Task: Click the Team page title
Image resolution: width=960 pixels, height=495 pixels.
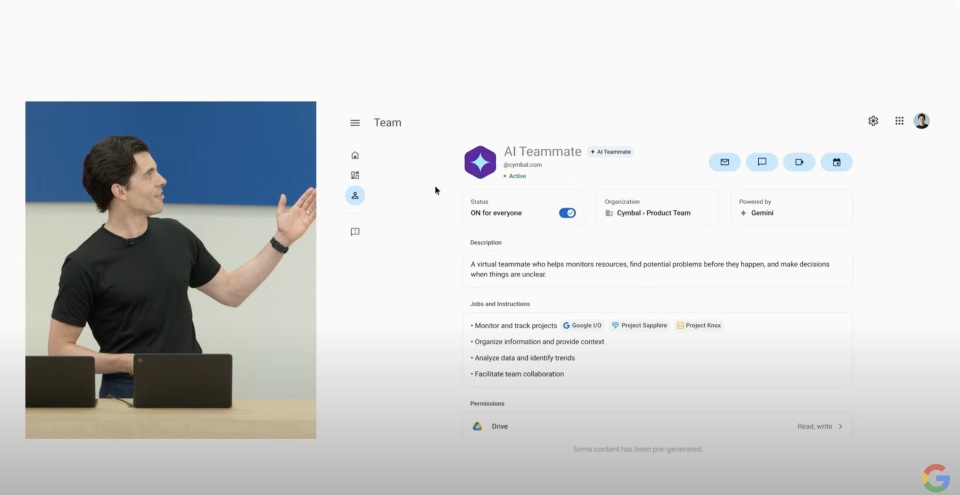Action: tap(388, 123)
